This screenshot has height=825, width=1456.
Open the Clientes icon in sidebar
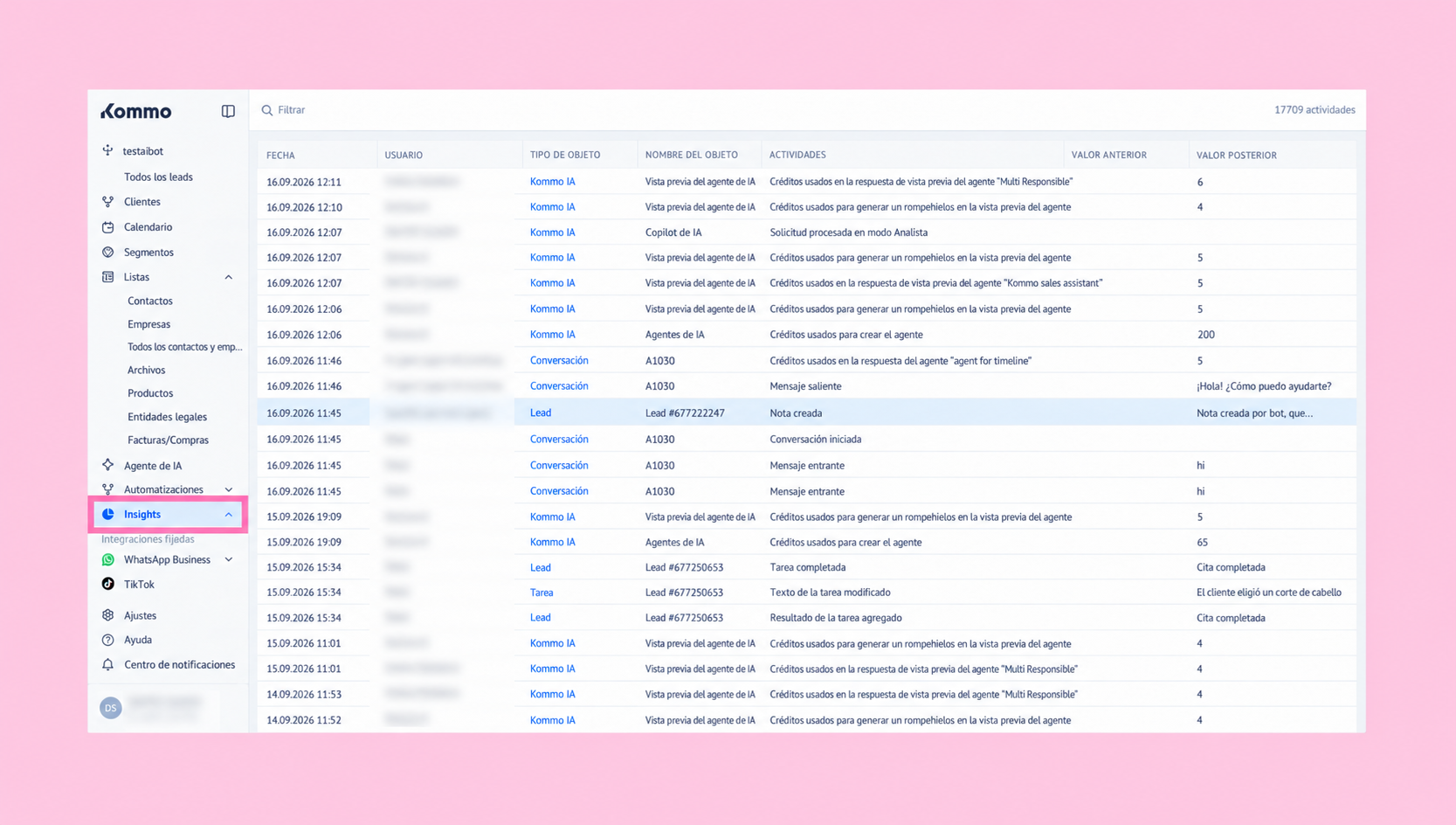pos(108,202)
